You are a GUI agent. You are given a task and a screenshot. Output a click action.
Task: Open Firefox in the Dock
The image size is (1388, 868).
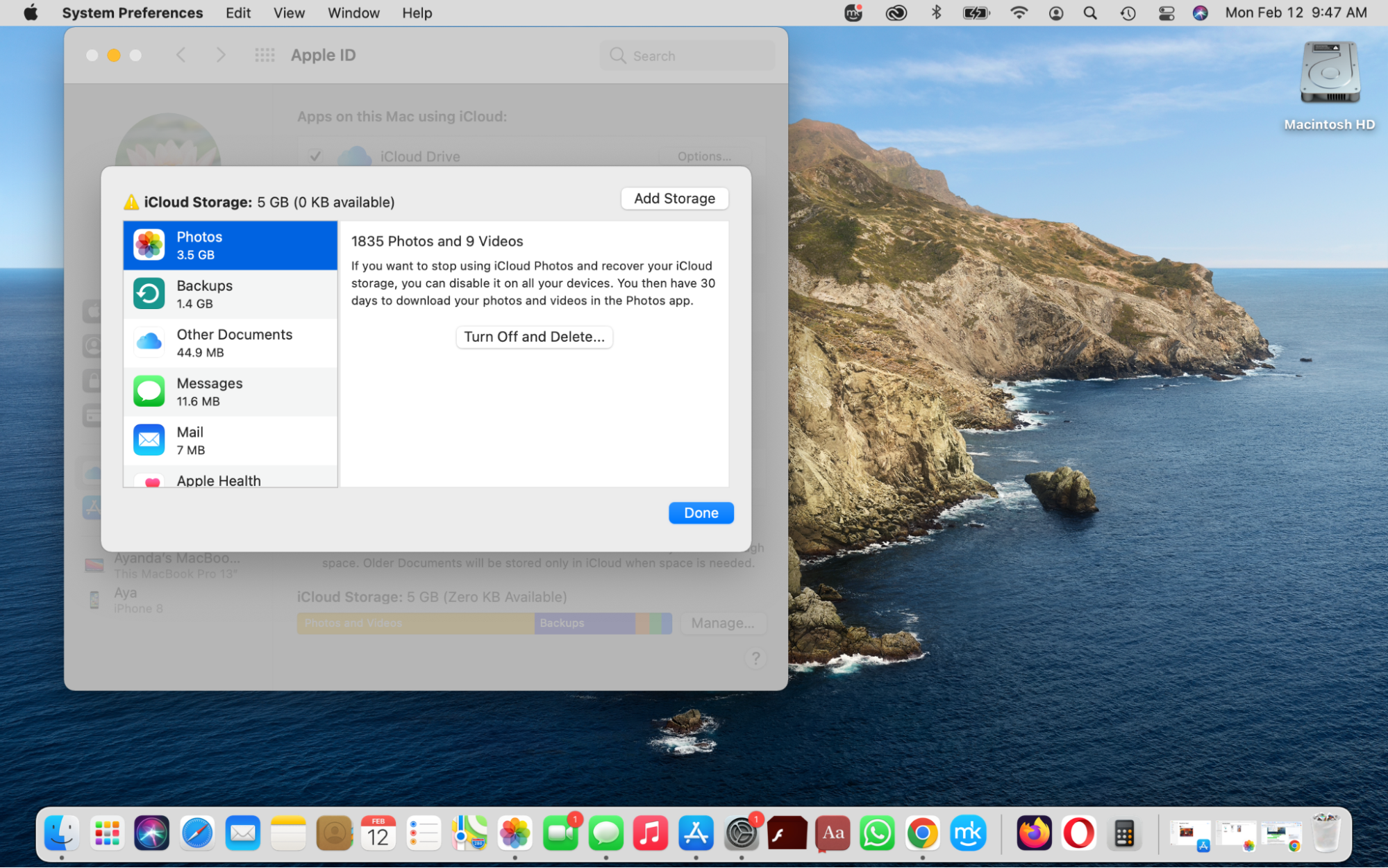click(x=1034, y=833)
